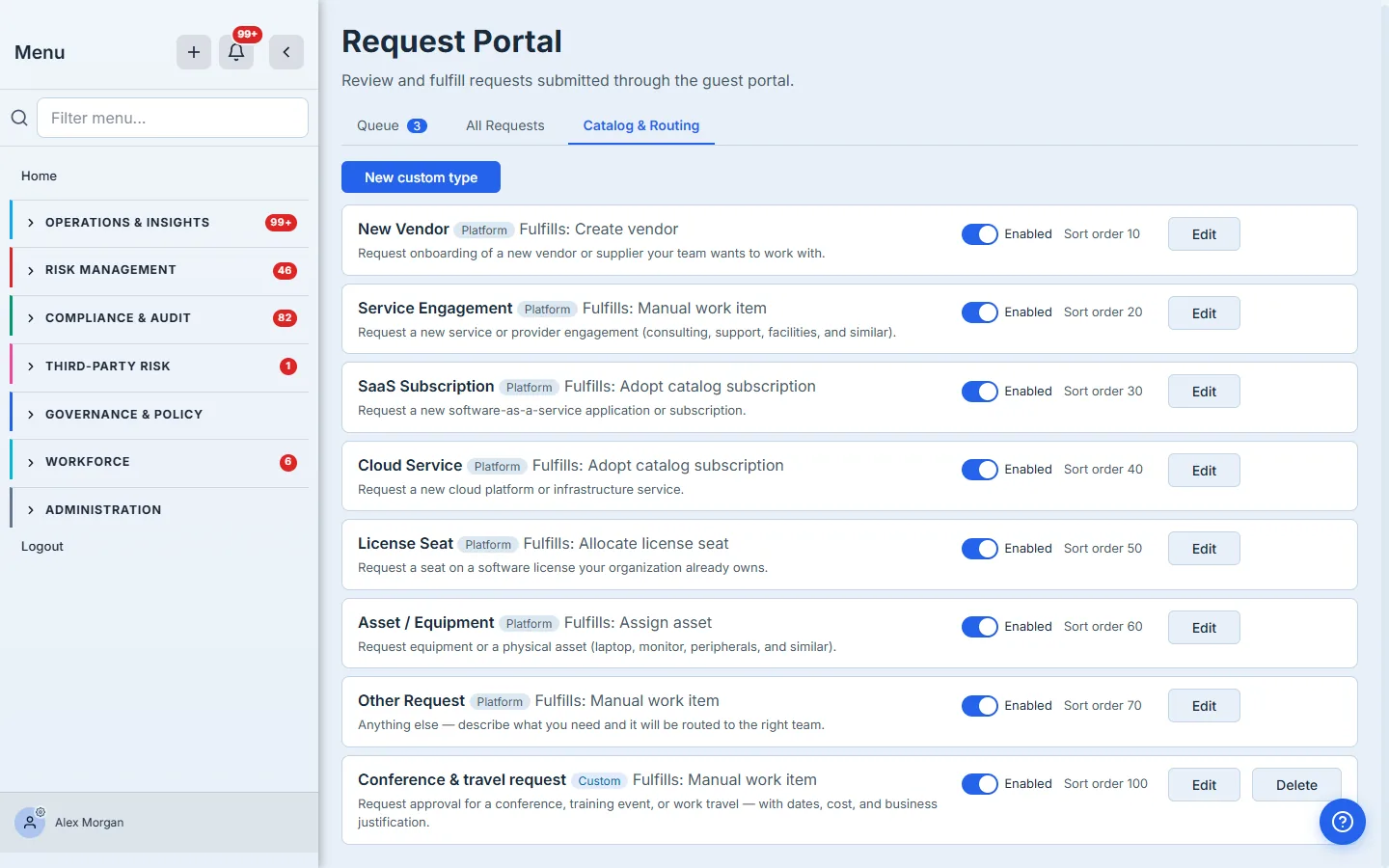Click the Other Request title
The height and width of the screenshot is (868, 1389).
click(411, 701)
